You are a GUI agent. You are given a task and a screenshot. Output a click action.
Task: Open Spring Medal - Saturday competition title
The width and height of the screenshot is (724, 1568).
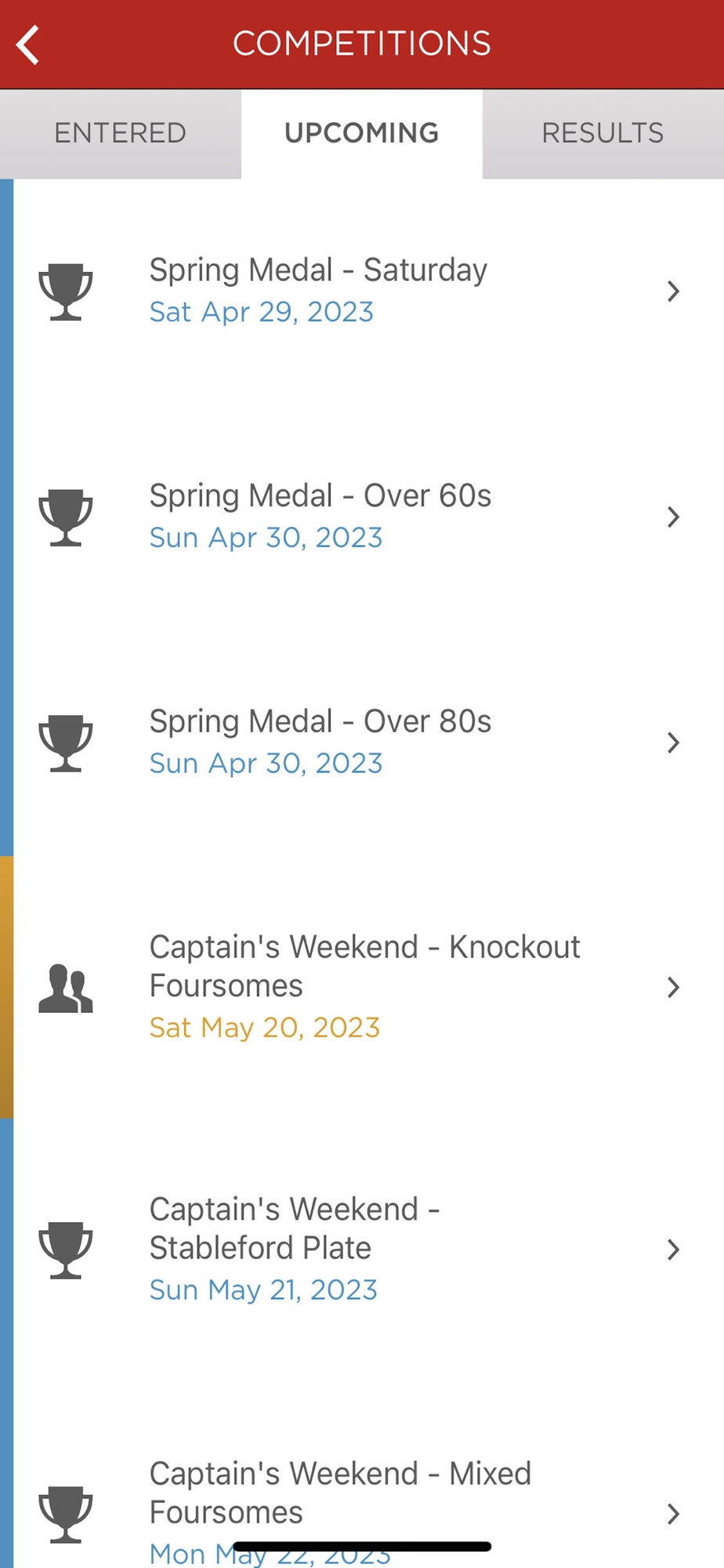click(318, 270)
